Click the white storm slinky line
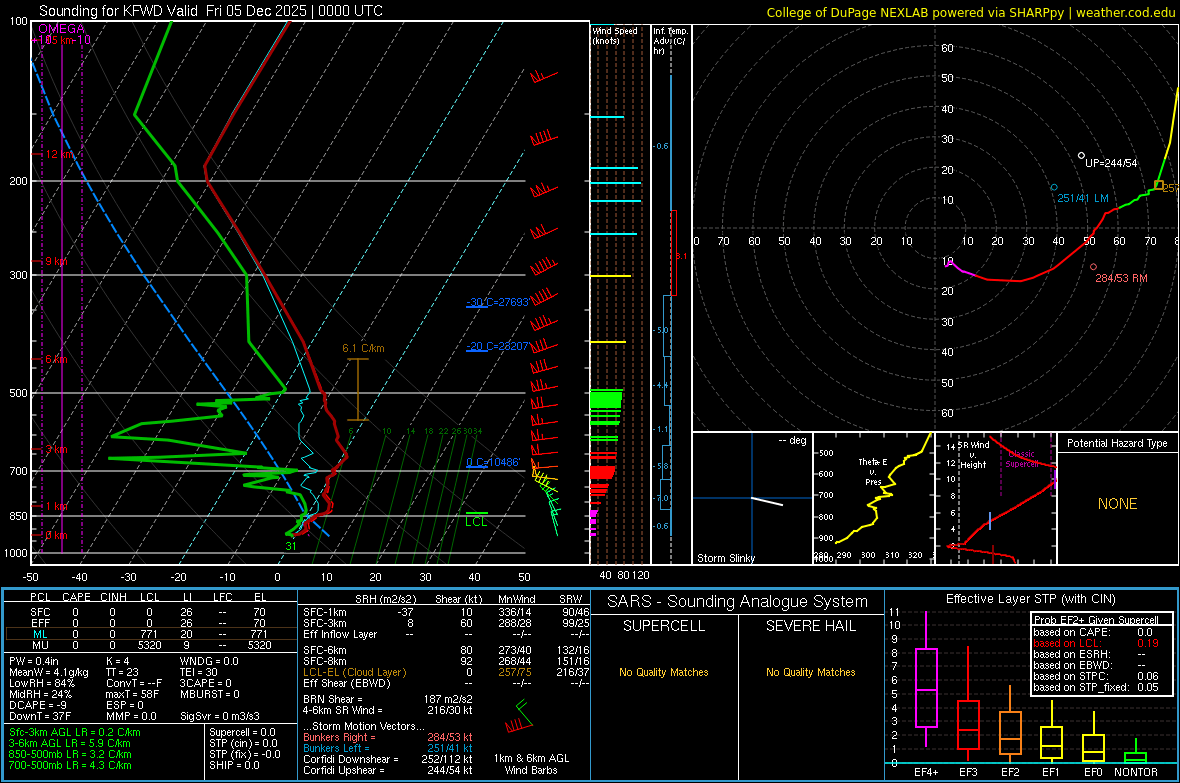Screen dimensions: 1180x783 pos(767,501)
